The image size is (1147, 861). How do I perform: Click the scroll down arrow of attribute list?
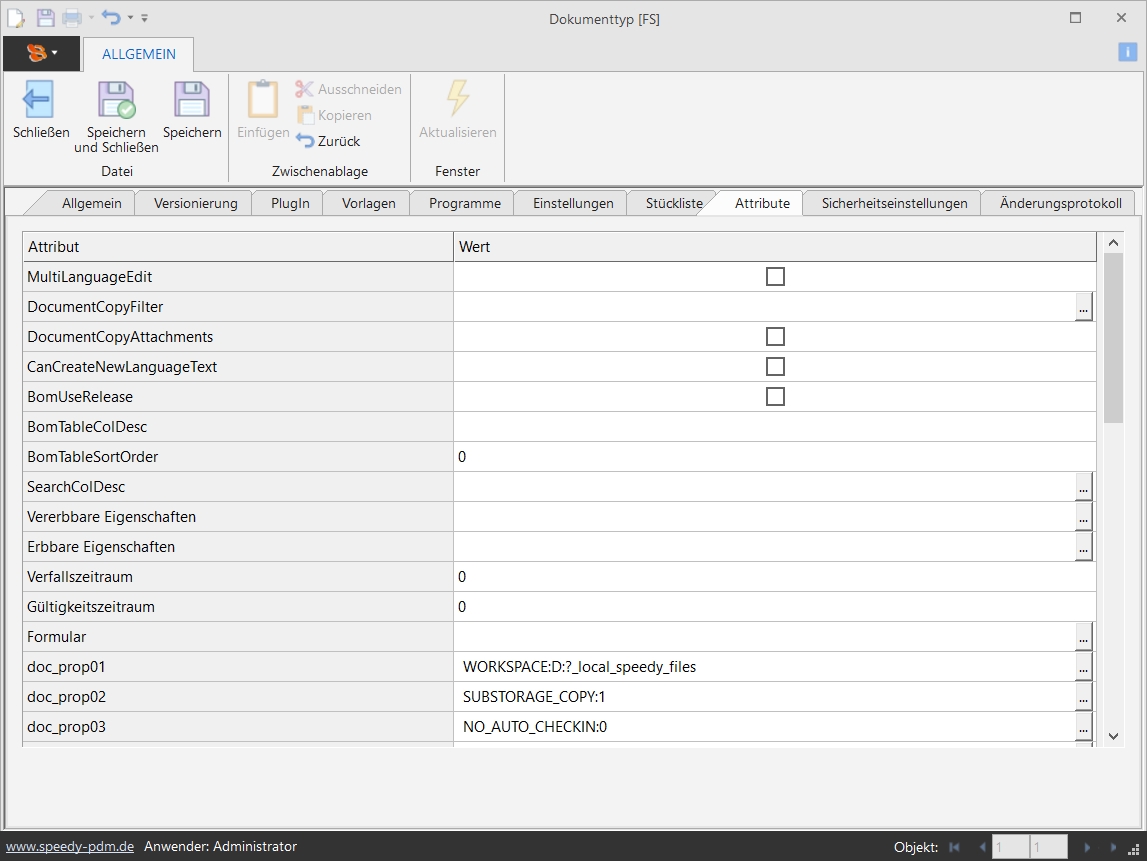tap(1113, 736)
